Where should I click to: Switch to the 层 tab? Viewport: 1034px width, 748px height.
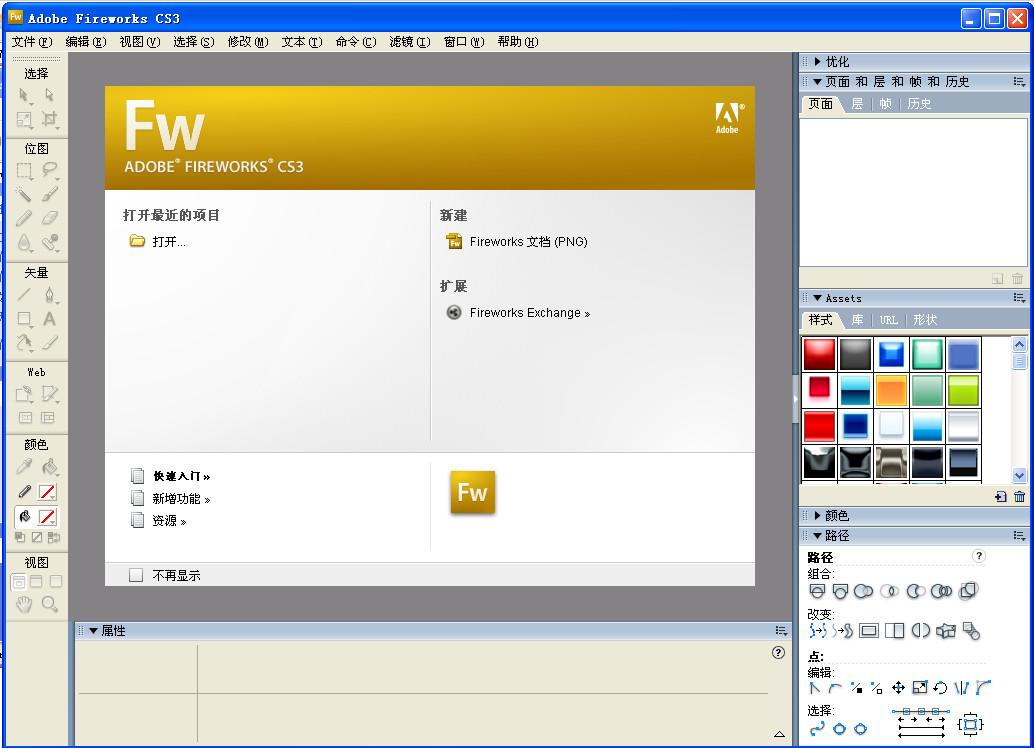857,104
